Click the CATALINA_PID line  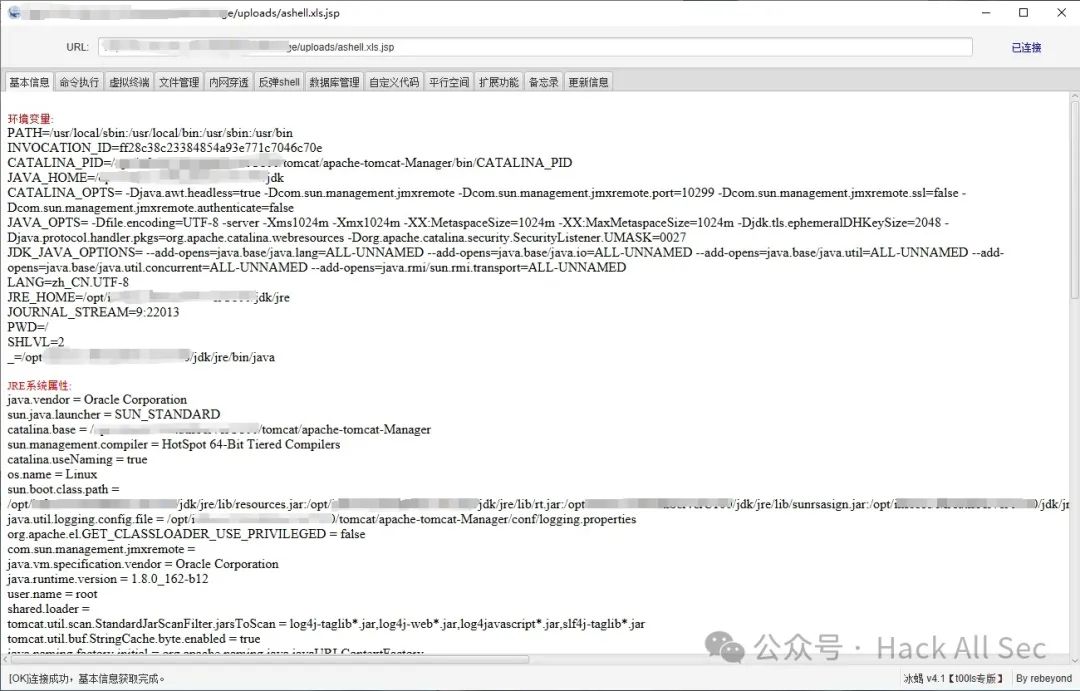click(290, 163)
